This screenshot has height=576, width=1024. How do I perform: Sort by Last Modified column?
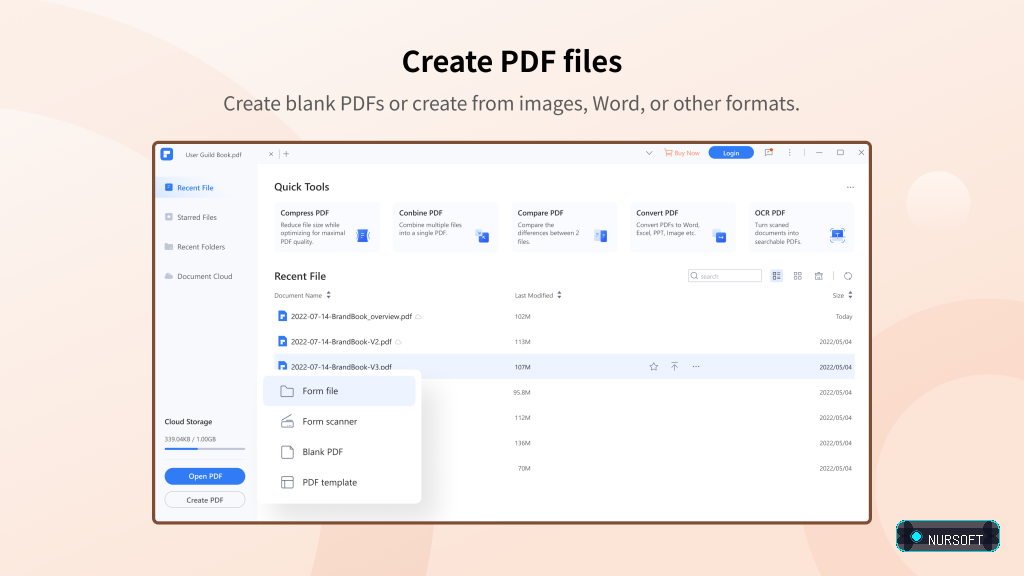click(x=538, y=295)
